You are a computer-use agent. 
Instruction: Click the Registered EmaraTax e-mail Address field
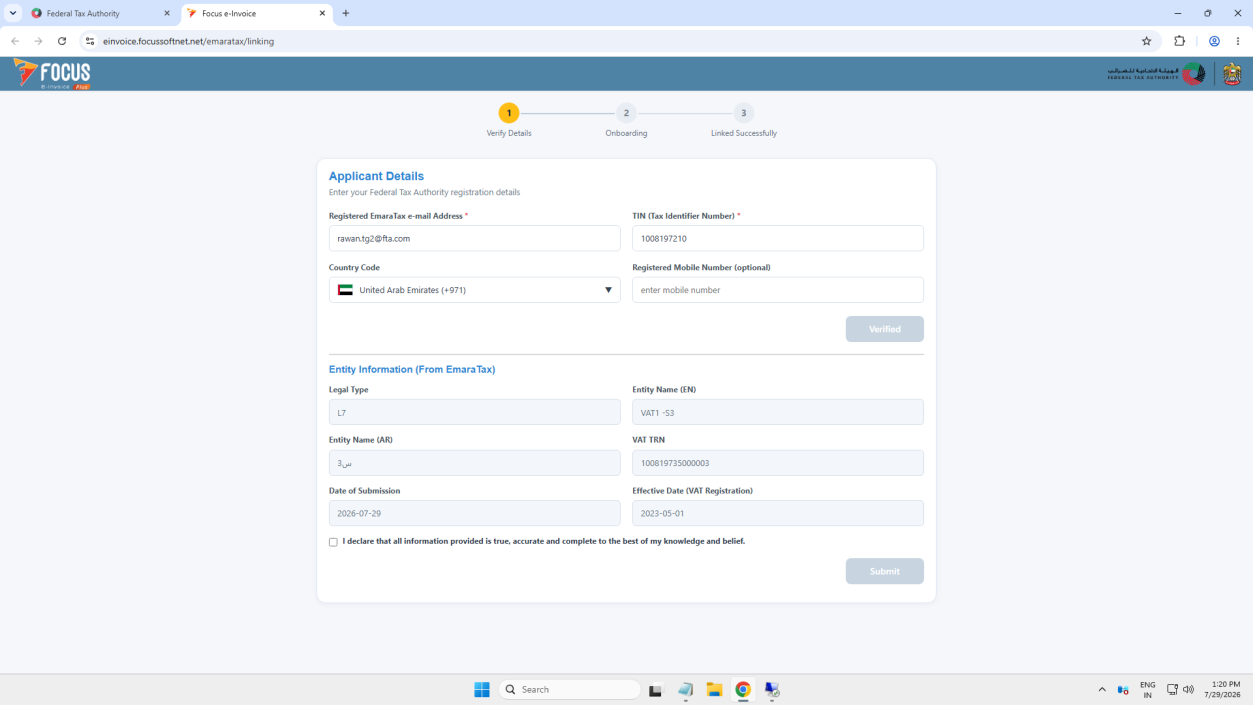click(474, 238)
